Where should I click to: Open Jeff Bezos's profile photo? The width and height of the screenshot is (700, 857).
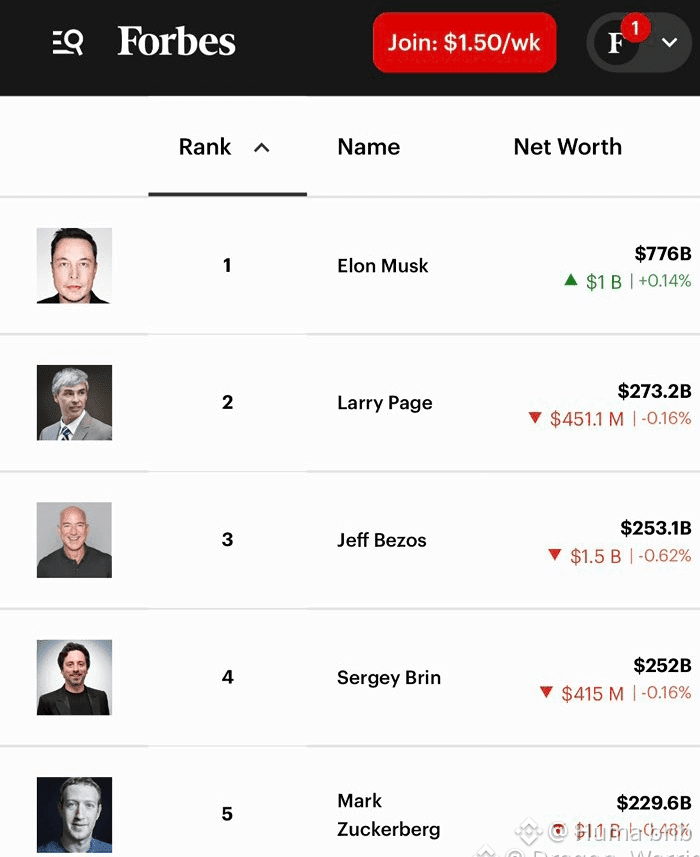click(74, 540)
